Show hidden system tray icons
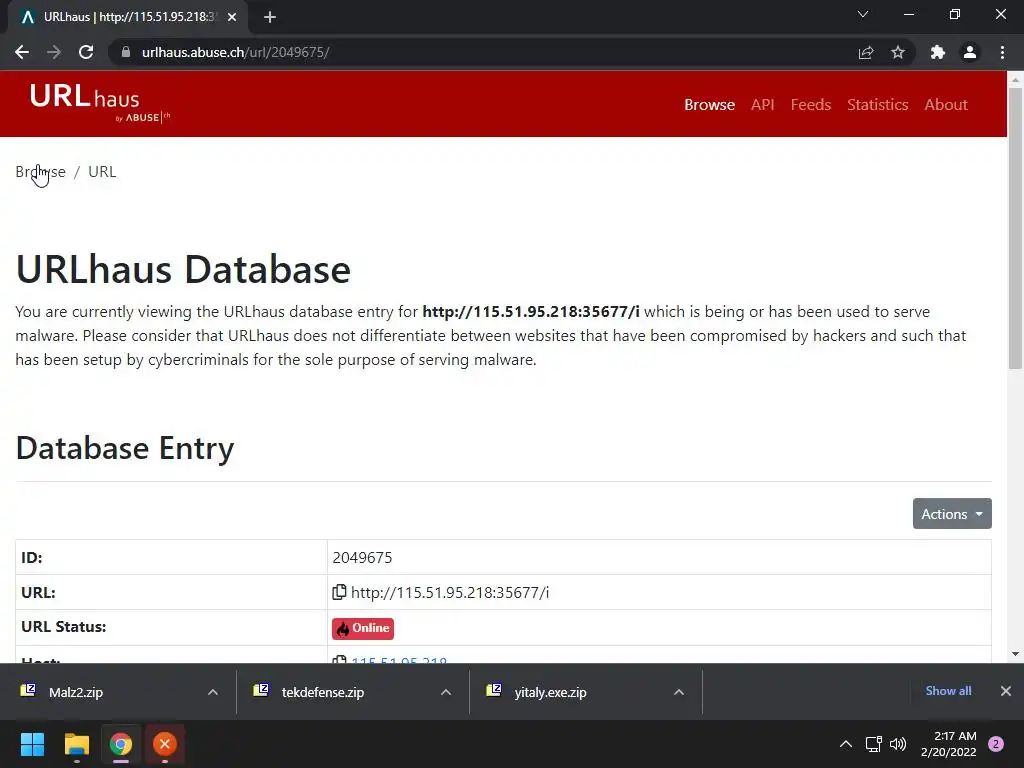 point(846,744)
